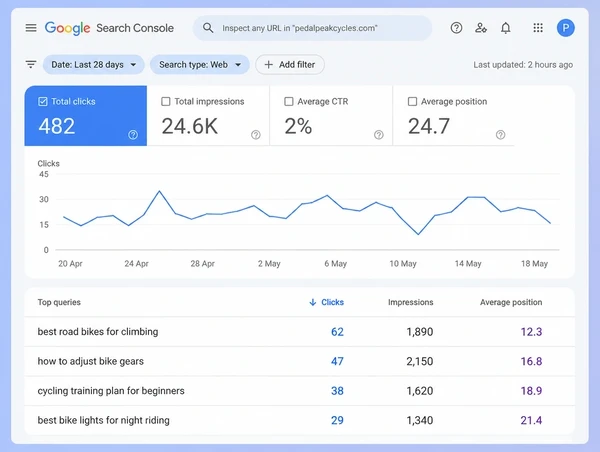Open the Google apps grid

pyautogui.click(x=538, y=28)
